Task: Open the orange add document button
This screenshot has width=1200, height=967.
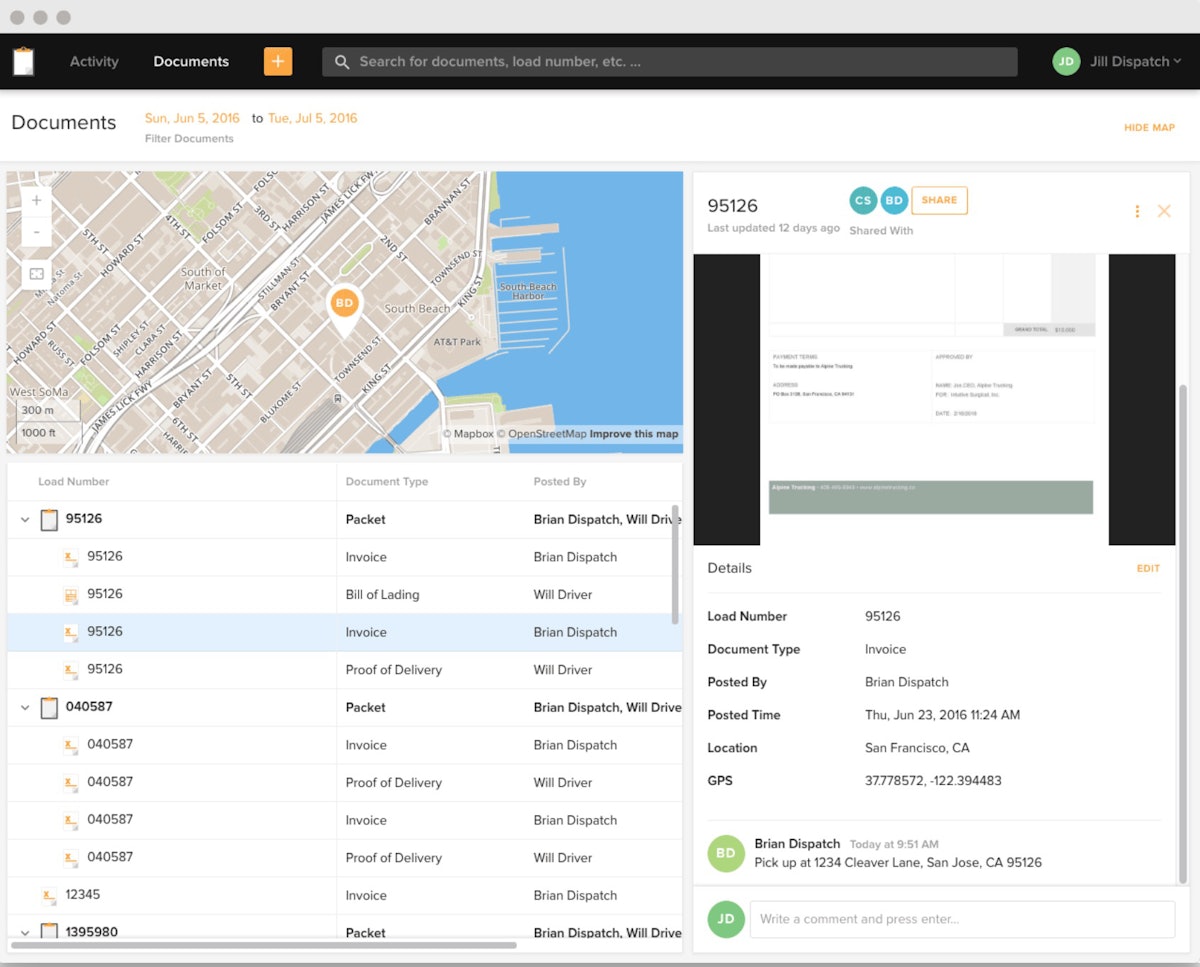Action: [278, 61]
